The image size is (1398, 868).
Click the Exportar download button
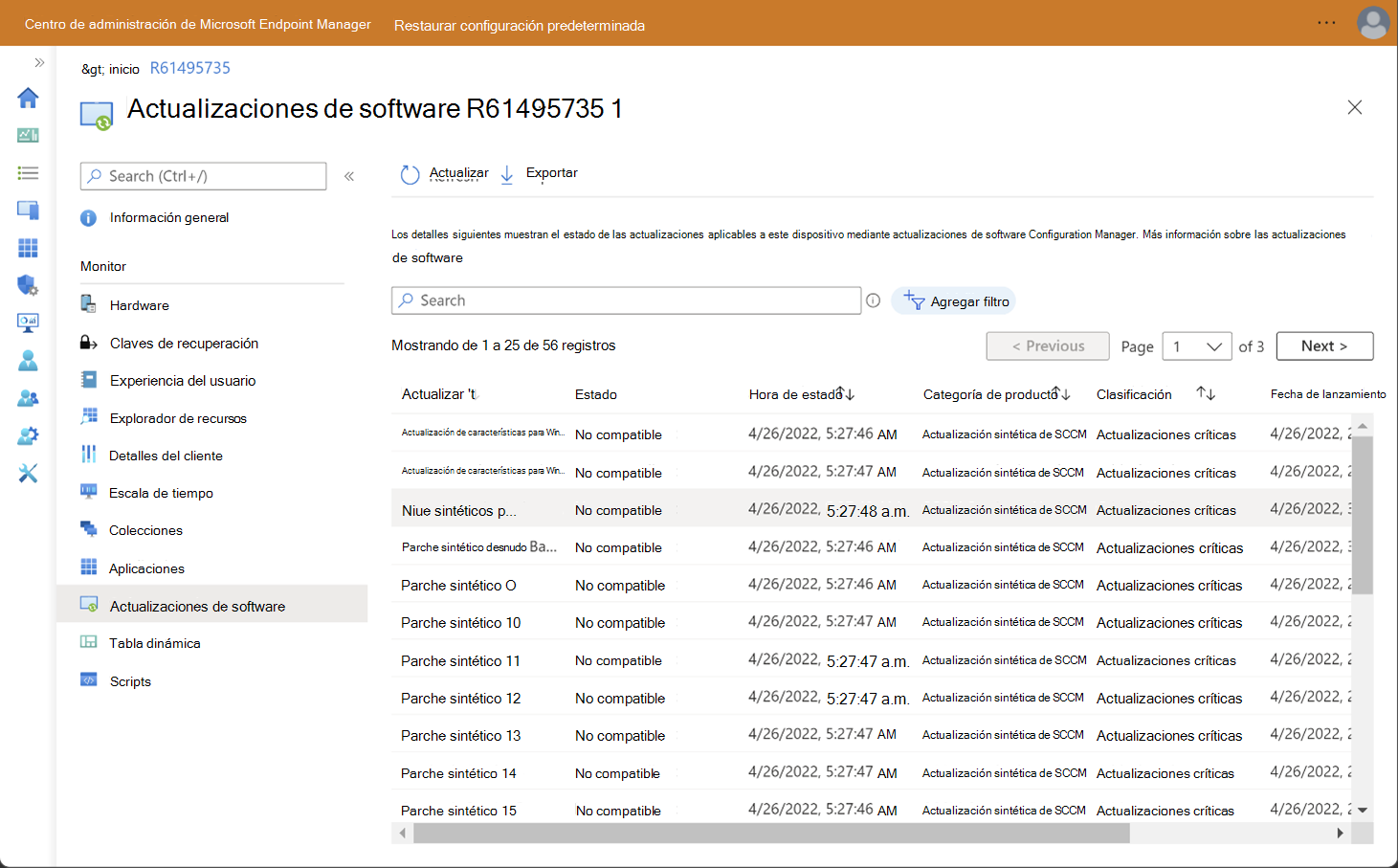pos(539,174)
